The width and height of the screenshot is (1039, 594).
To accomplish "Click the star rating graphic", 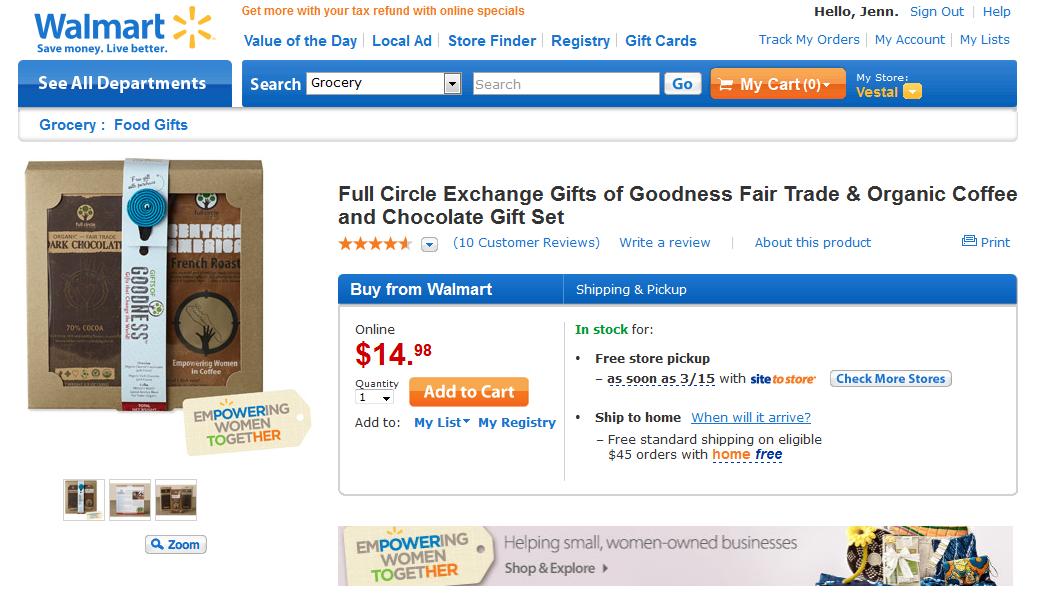I will coord(375,243).
